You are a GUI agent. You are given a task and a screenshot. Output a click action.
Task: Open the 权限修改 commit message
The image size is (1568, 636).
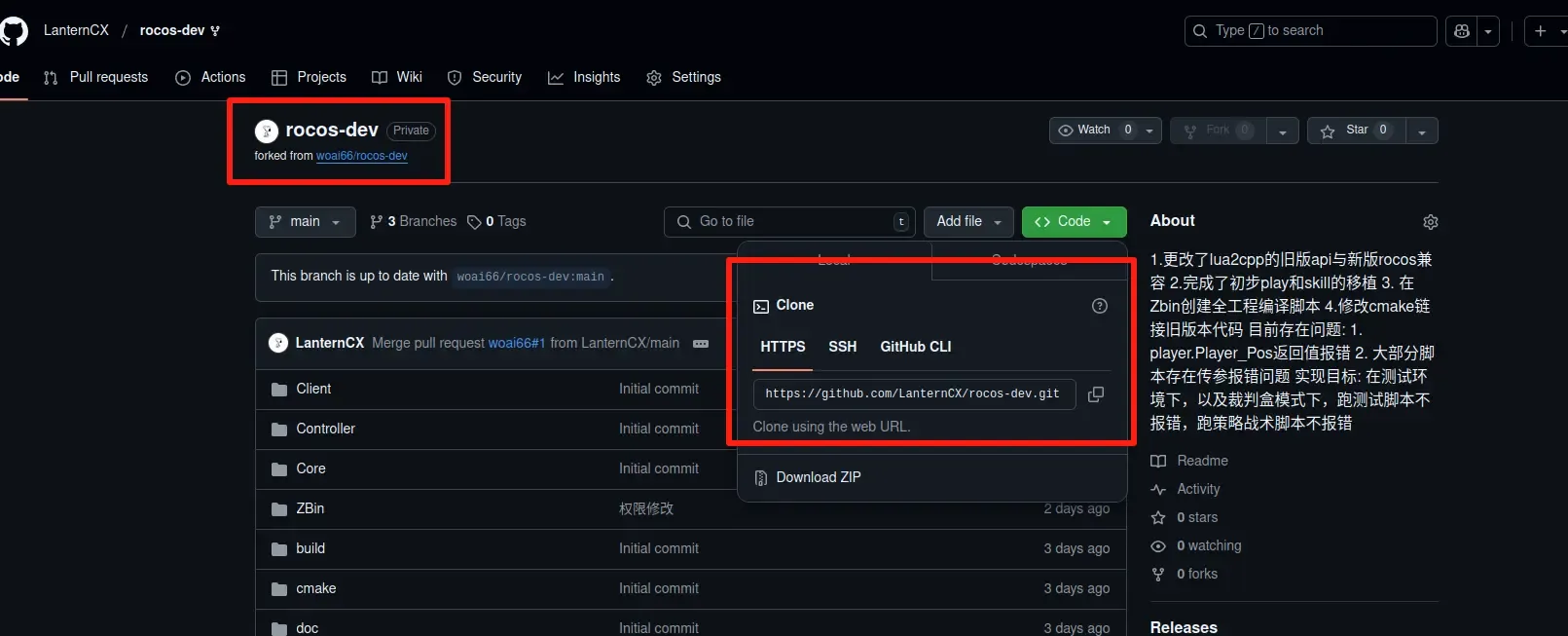tap(646, 508)
